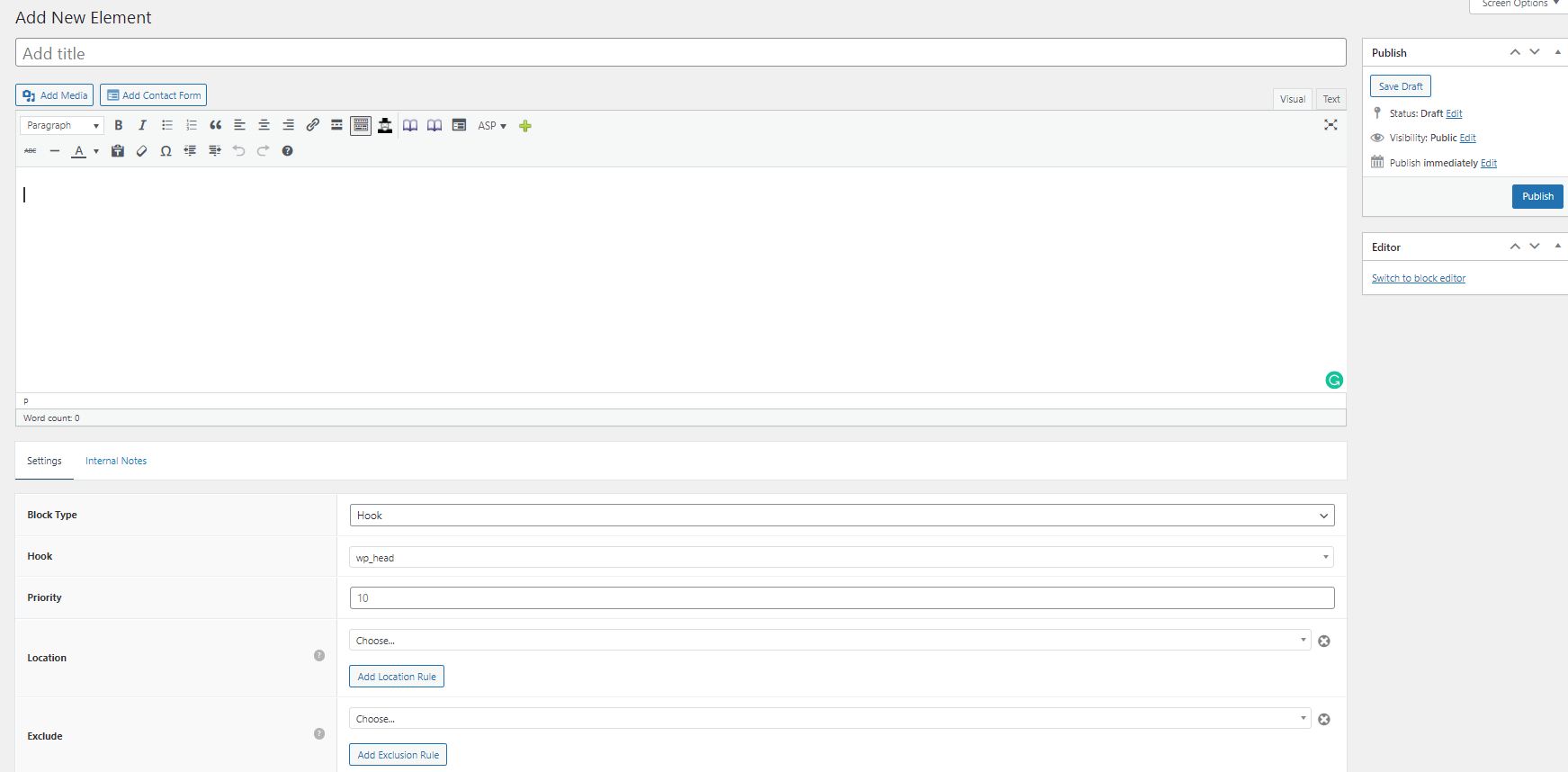Click the first purple open-book icon

click(x=410, y=125)
